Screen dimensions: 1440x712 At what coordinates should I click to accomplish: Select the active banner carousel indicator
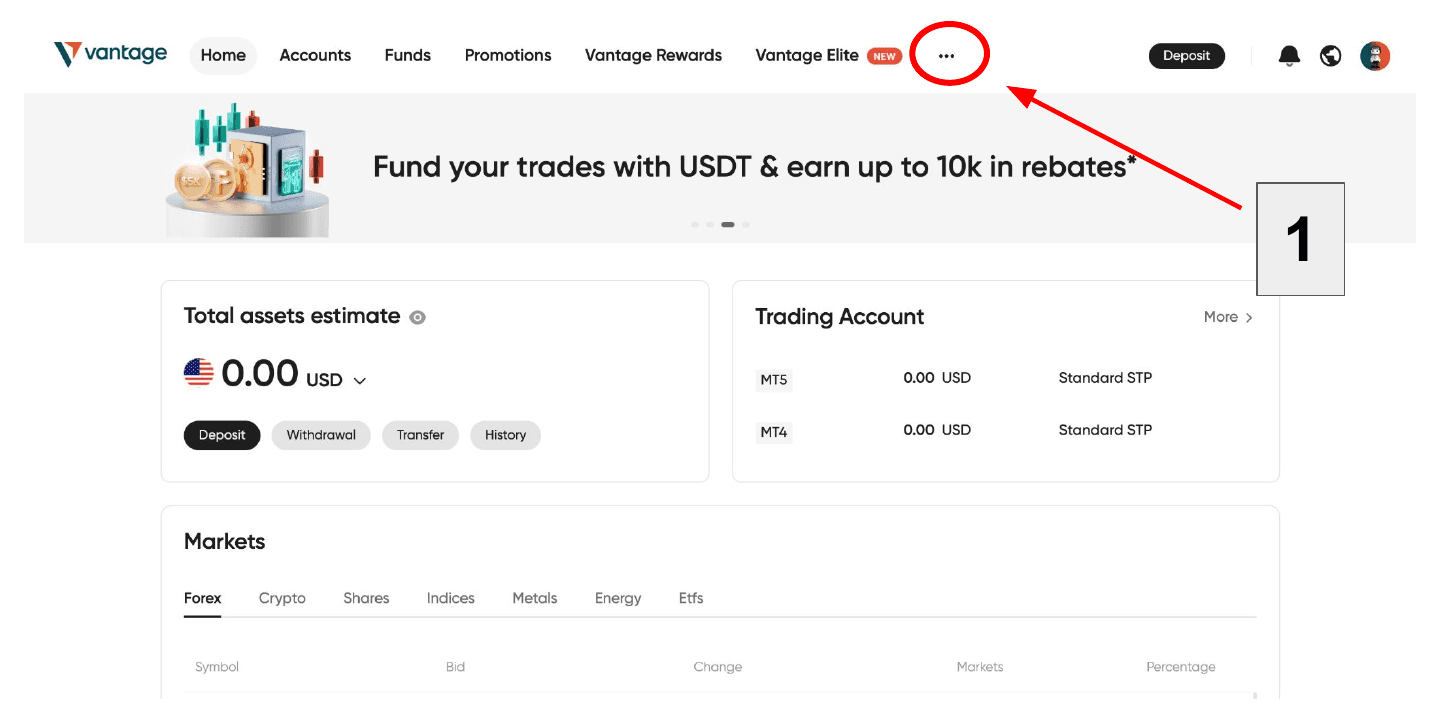tap(728, 224)
